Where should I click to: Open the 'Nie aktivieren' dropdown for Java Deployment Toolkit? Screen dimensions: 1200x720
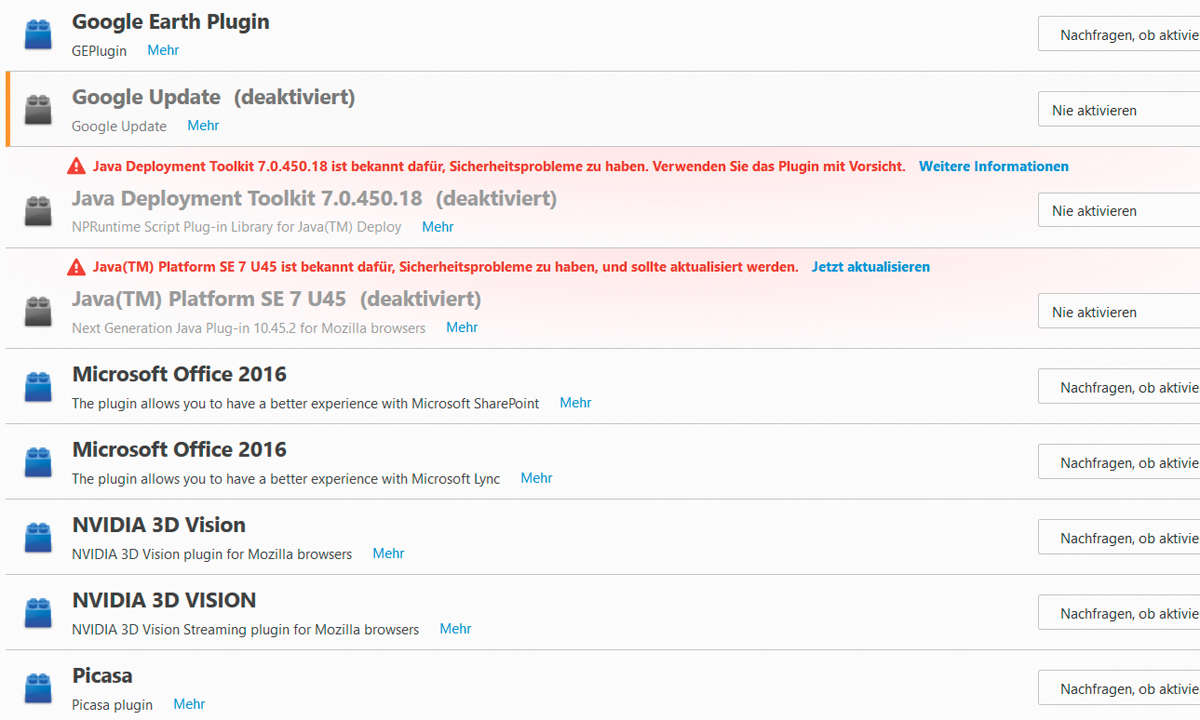1119,211
